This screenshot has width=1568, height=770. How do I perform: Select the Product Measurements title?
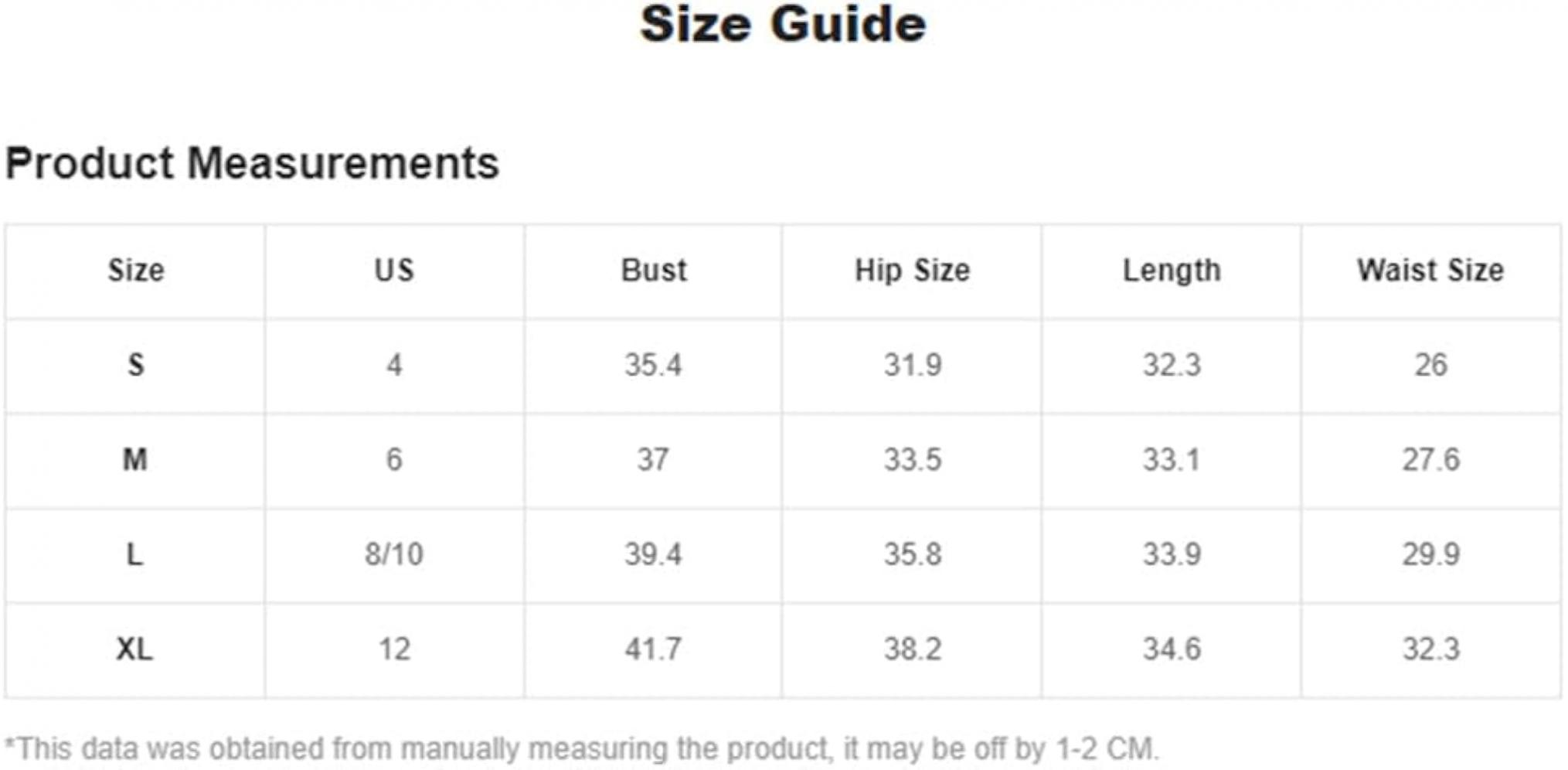[252, 163]
